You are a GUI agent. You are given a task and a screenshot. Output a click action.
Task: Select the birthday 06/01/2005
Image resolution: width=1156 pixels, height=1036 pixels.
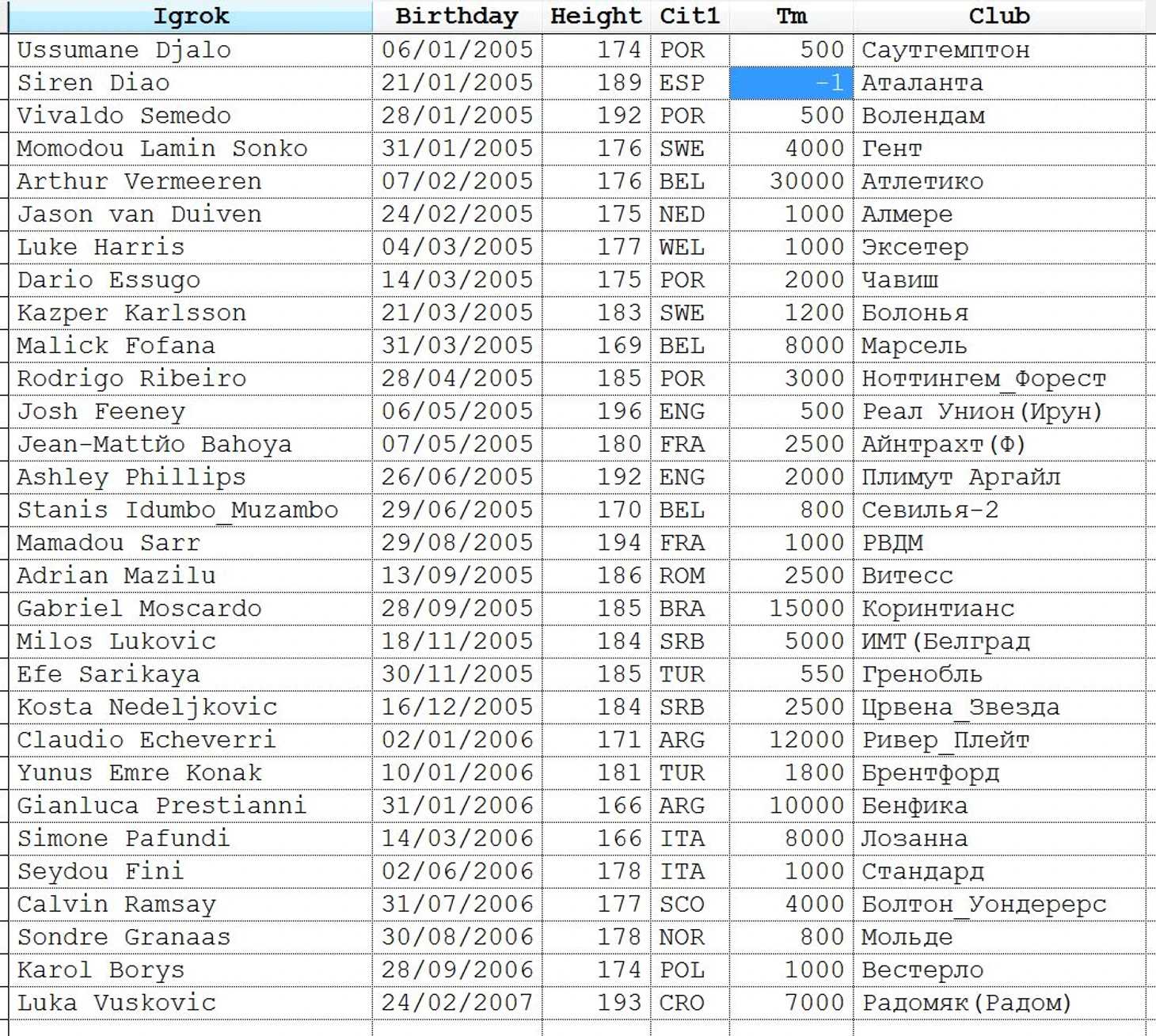457,50
